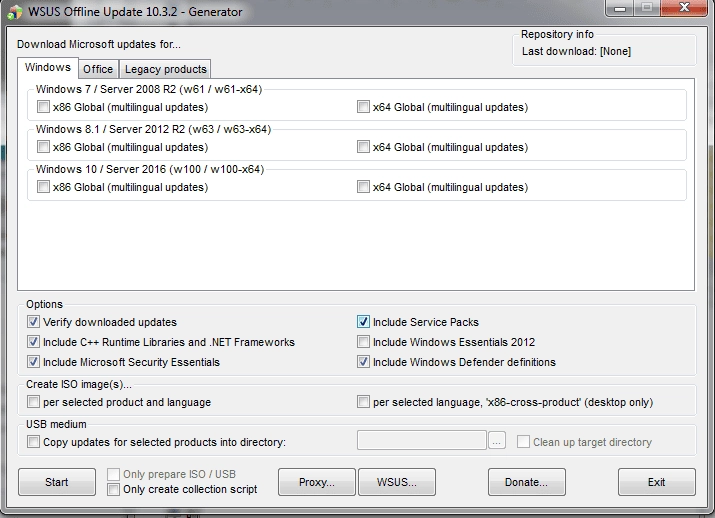Click 'Windows 10 / Server 2016' group label
The height and width of the screenshot is (518, 715).
coord(150,169)
